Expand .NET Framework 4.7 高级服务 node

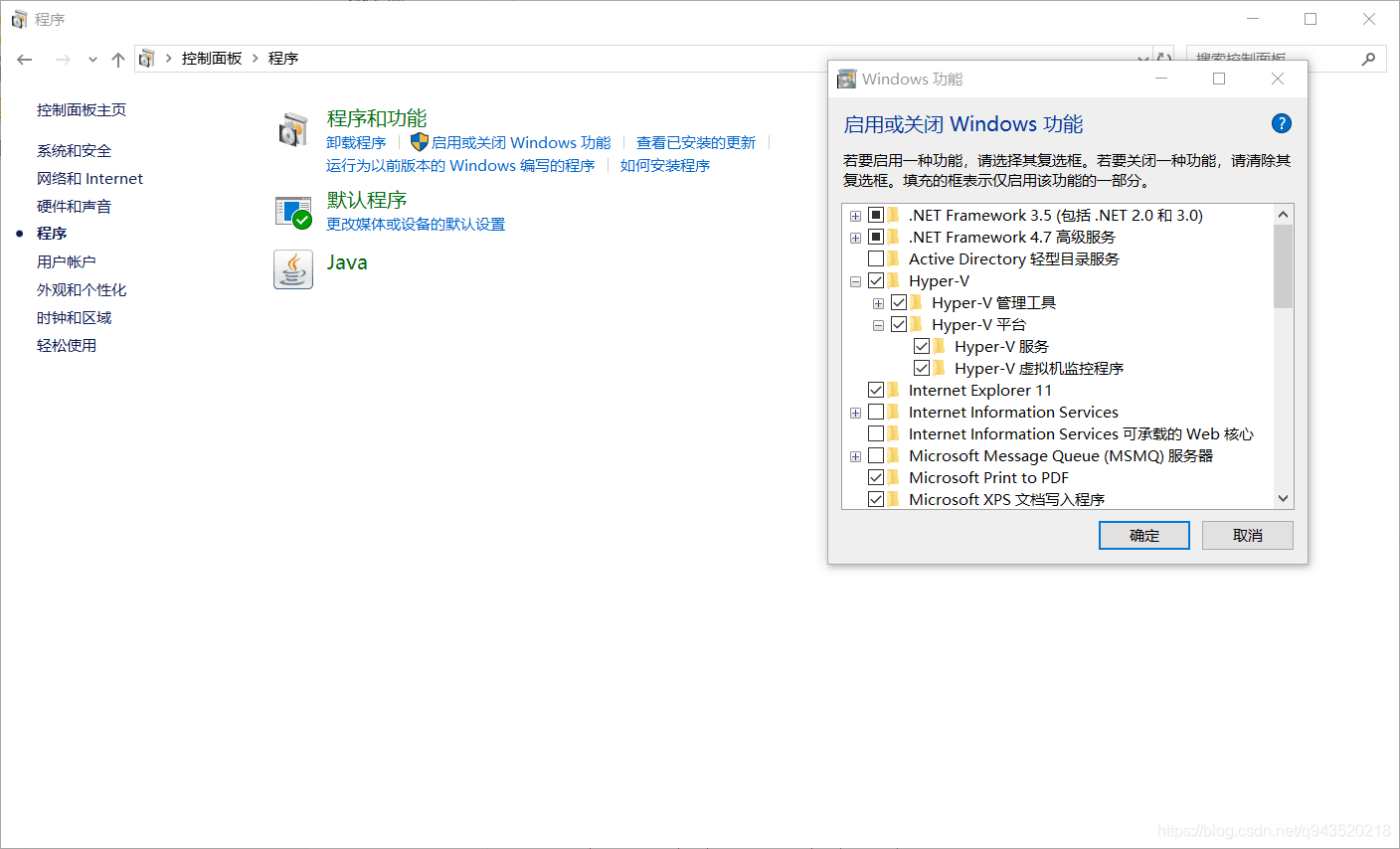pos(855,238)
